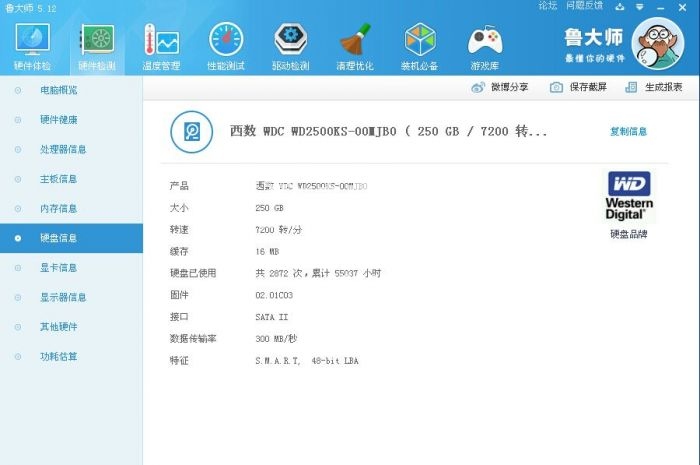Click the hard disk icon beside the drive title
Image resolution: width=700 pixels, height=465 pixels.
192,132
